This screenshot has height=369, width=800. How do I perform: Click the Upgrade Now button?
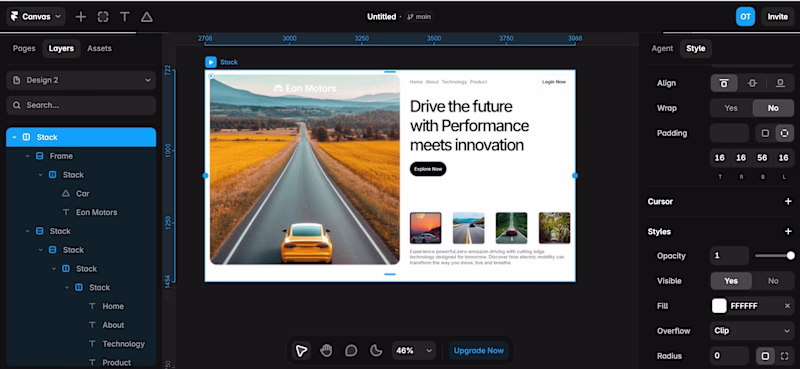[479, 351]
